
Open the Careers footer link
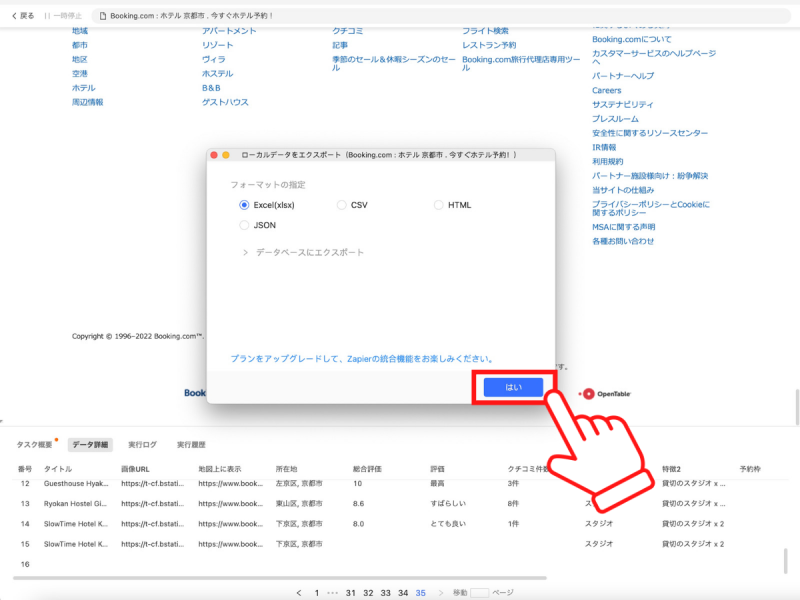coord(607,90)
